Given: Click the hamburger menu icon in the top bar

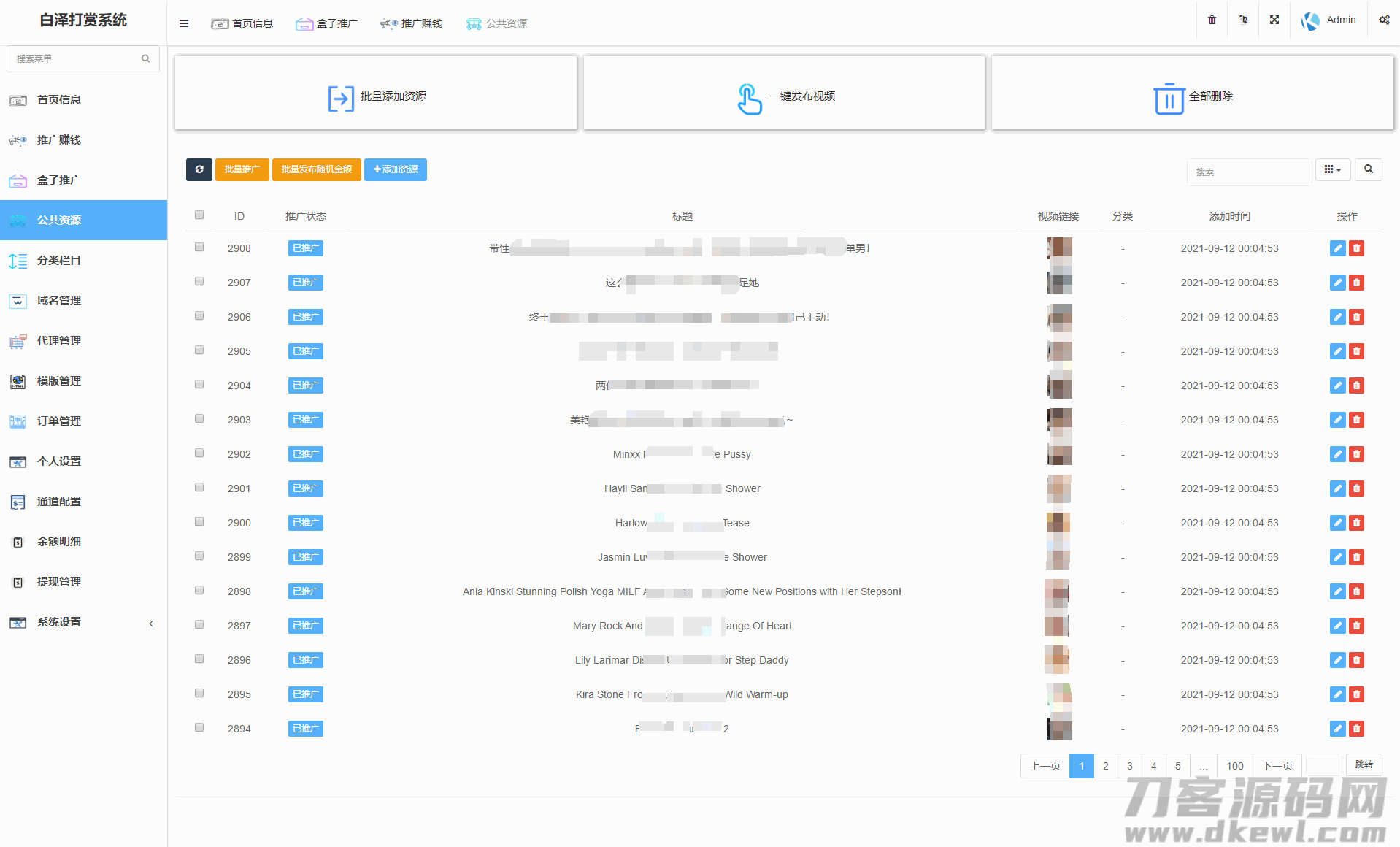Looking at the screenshot, I should [x=184, y=23].
